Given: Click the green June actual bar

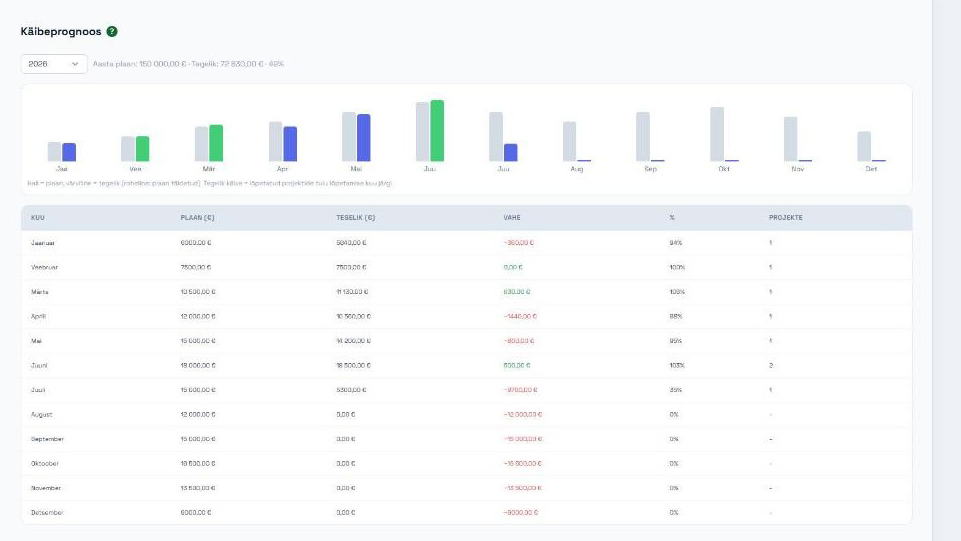Looking at the screenshot, I should 437,131.
